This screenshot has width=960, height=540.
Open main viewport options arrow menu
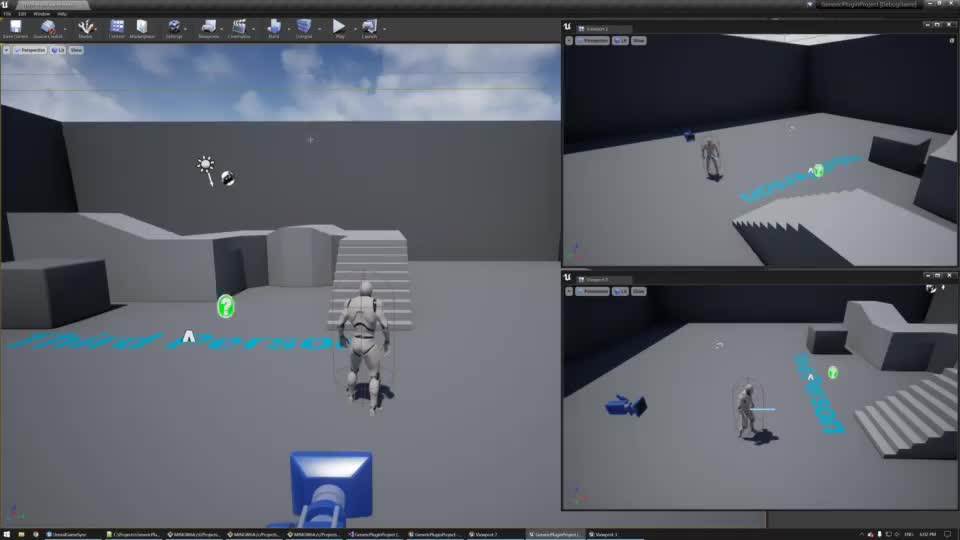tap(6, 50)
